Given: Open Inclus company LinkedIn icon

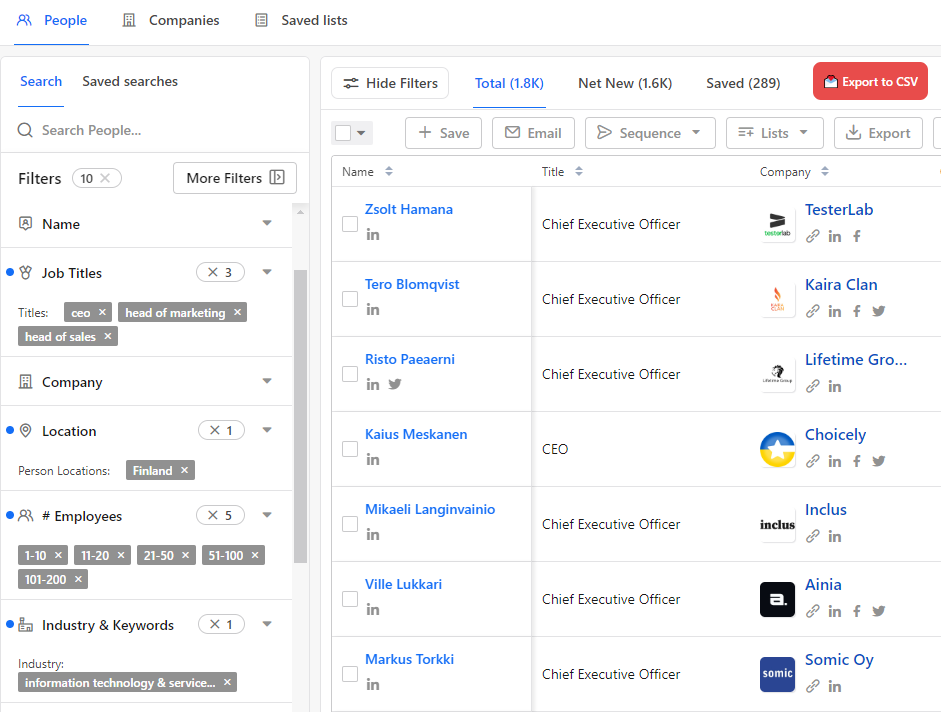Looking at the screenshot, I should (835, 536).
